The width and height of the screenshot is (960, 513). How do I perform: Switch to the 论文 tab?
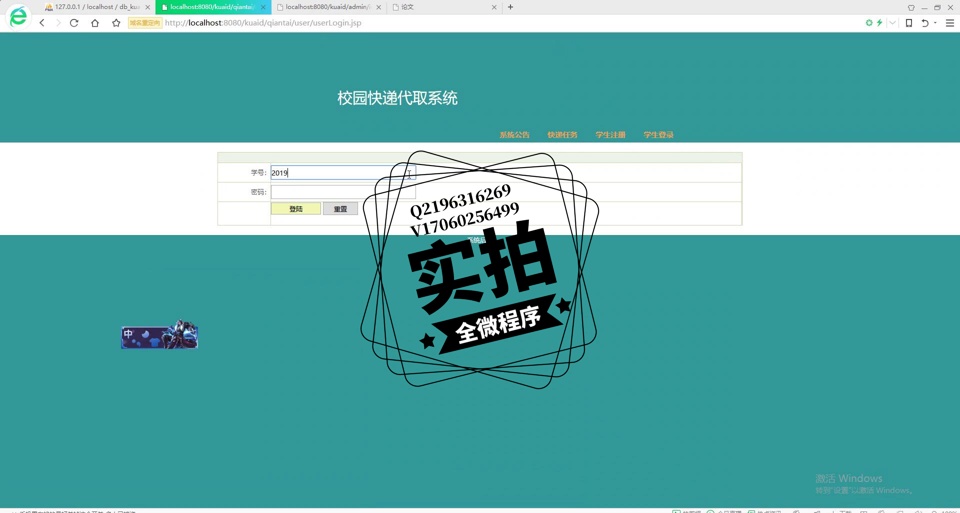[x=440, y=7]
